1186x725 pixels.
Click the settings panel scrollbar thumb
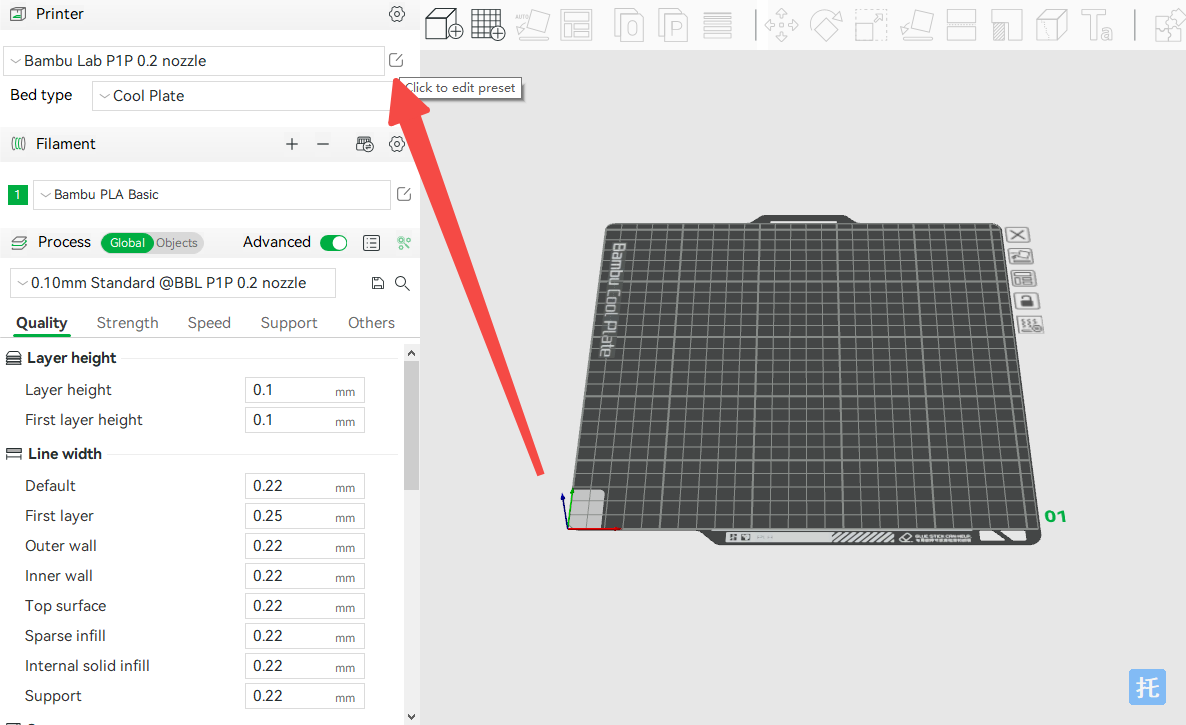tap(411, 426)
